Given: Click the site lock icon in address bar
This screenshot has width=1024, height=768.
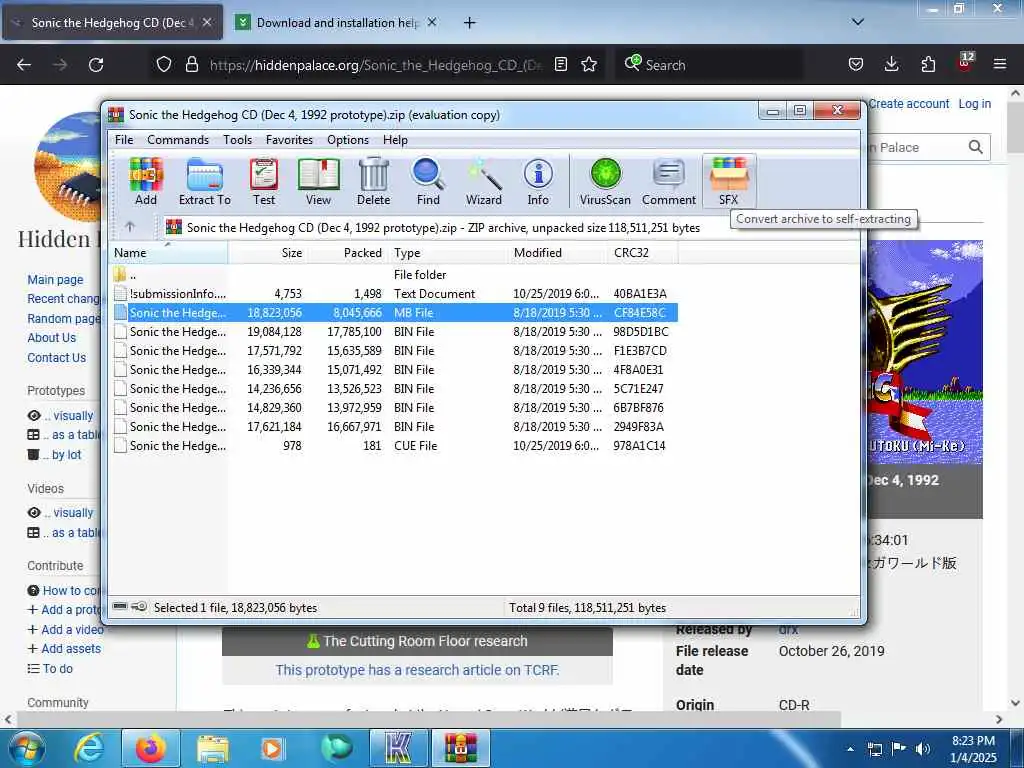Looking at the screenshot, I should 191,64.
